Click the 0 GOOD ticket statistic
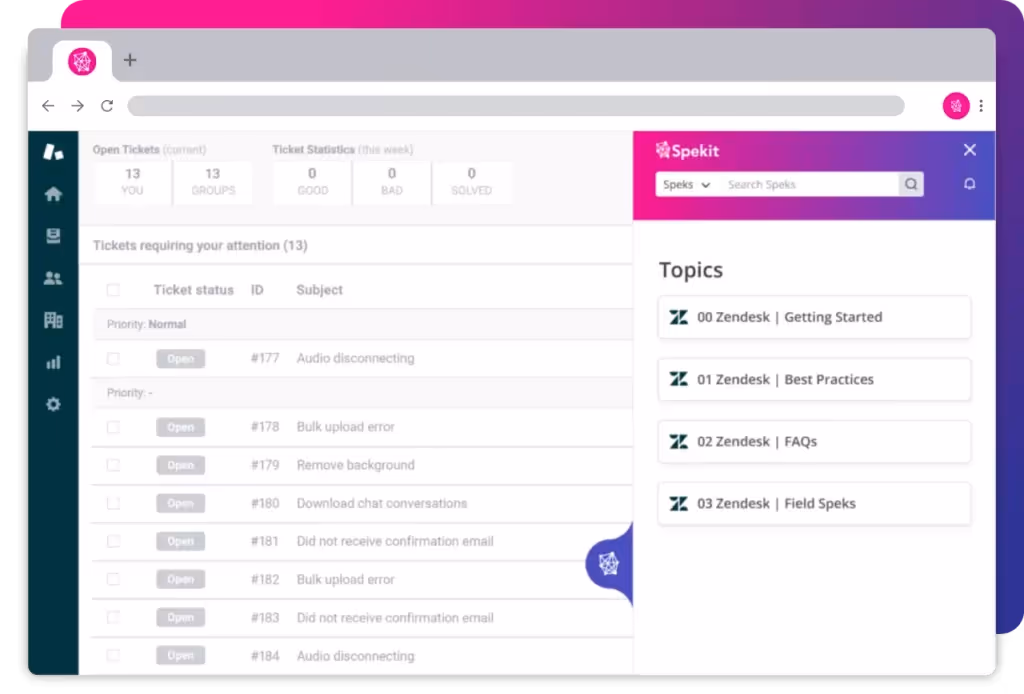Screen dimensions: 1024x694 pyautogui.click(x=312, y=182)
